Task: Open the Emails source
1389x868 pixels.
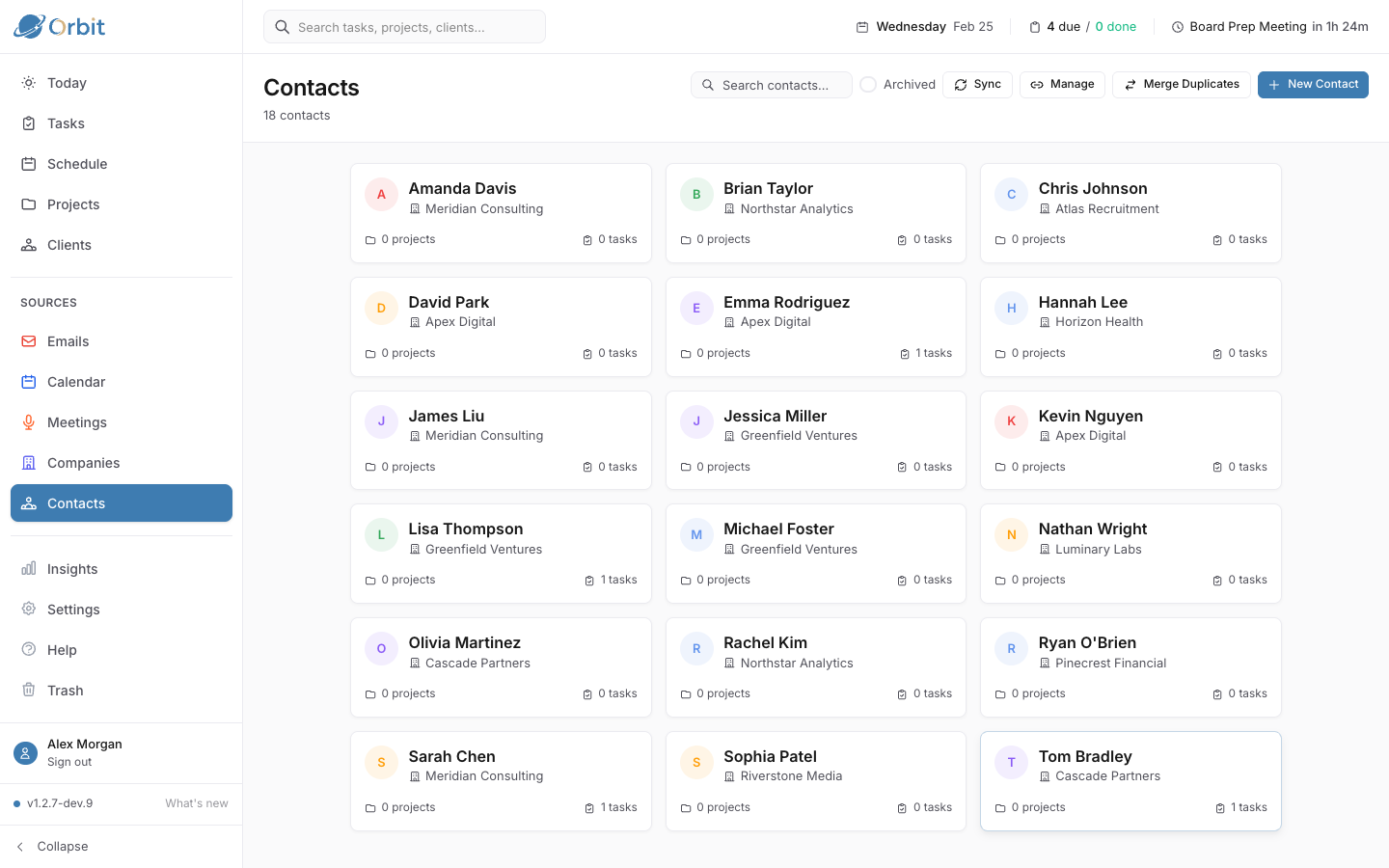Action: point(68,340)
